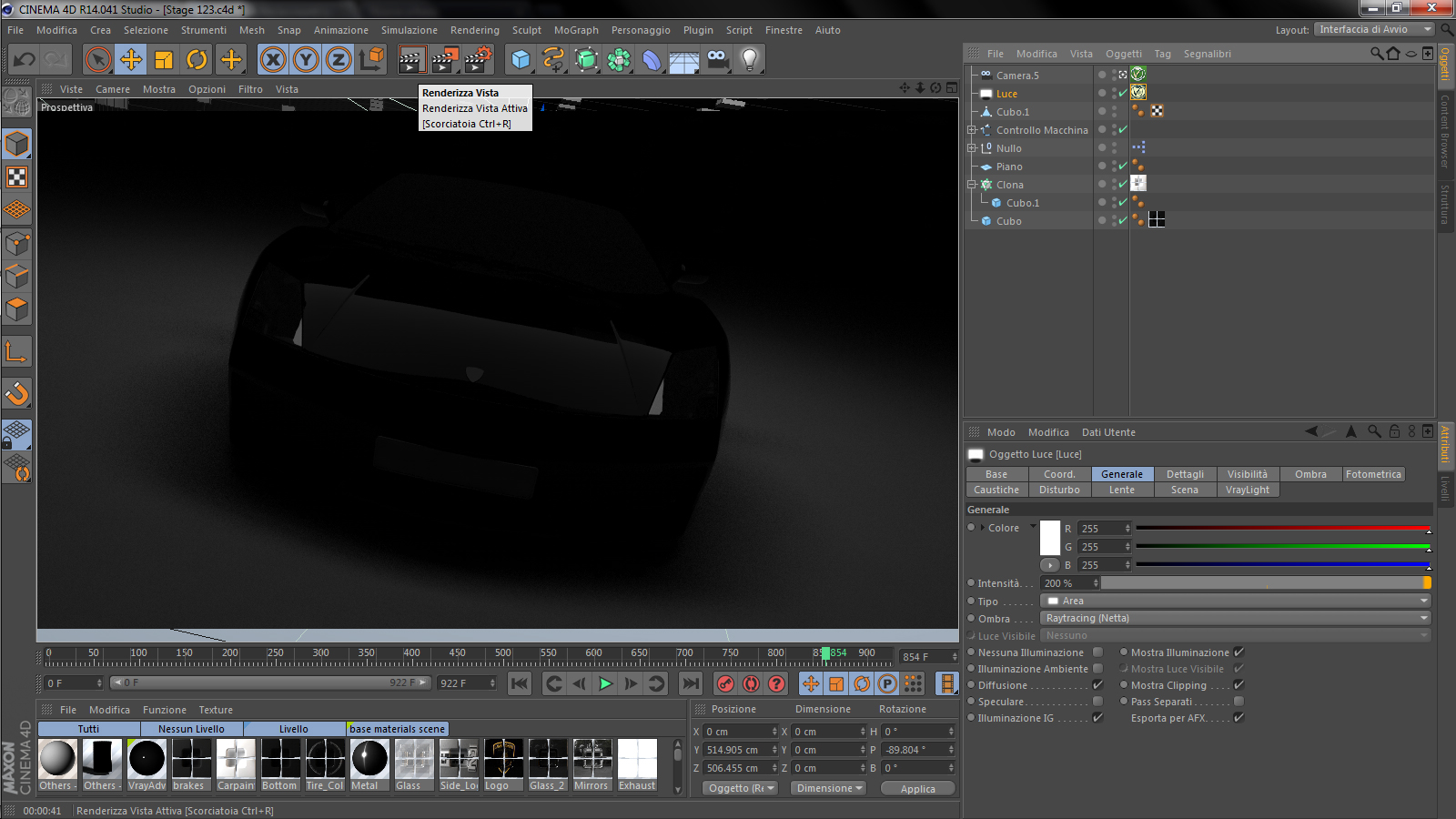
Task: Click the red Record keyframe button
Action: pyautogui.click(x=725, y=683)
